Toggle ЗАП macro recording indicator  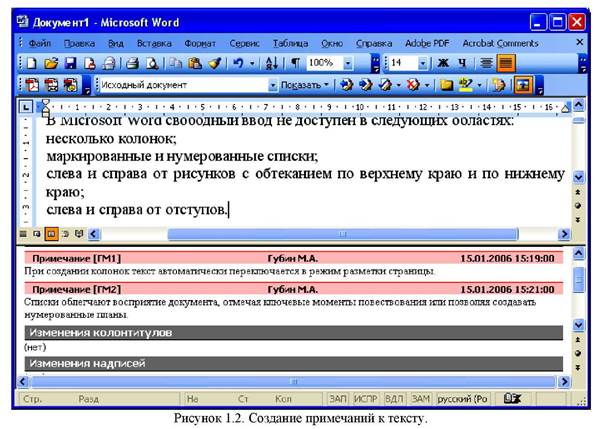[338, 399]
